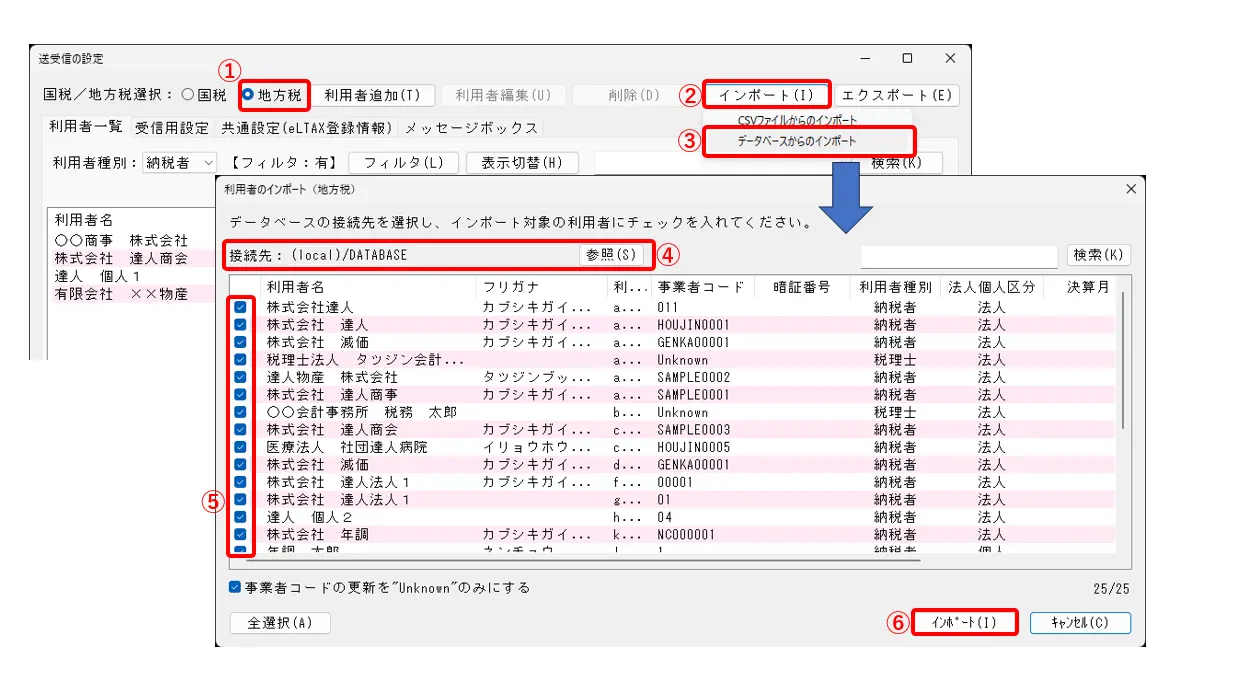1252x675 pixels.
Task: Open the インポート(I) menu button in 送受信の設定
Action: [766, 95]
